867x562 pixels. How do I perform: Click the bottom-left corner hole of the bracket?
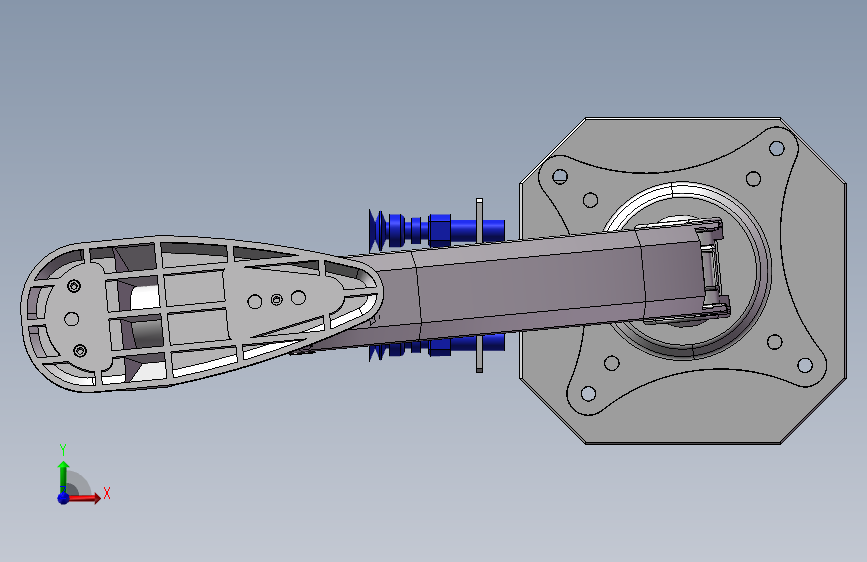click(x=588, y=394)
